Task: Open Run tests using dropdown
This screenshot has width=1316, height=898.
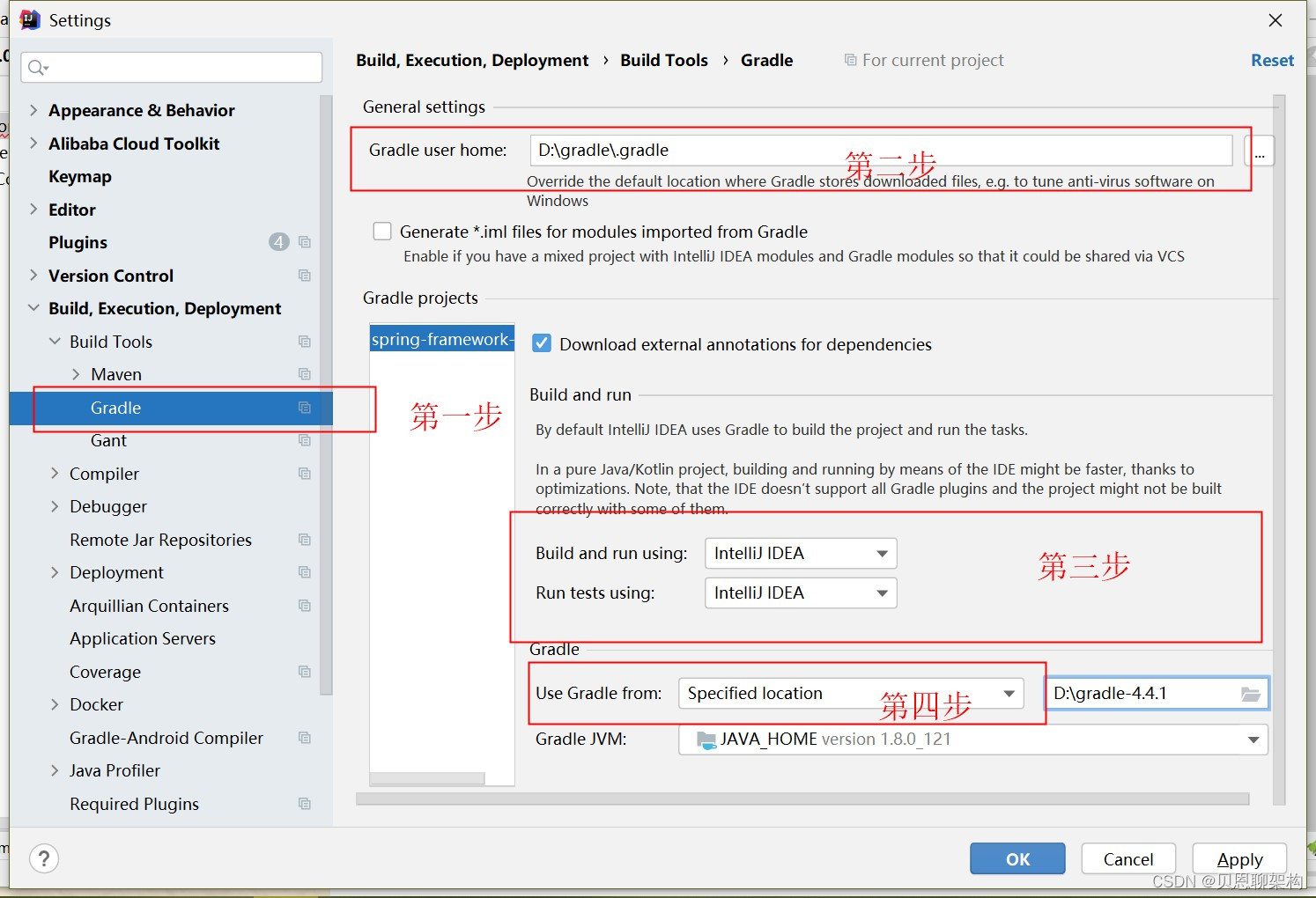Action: click(x=801, y=593)
